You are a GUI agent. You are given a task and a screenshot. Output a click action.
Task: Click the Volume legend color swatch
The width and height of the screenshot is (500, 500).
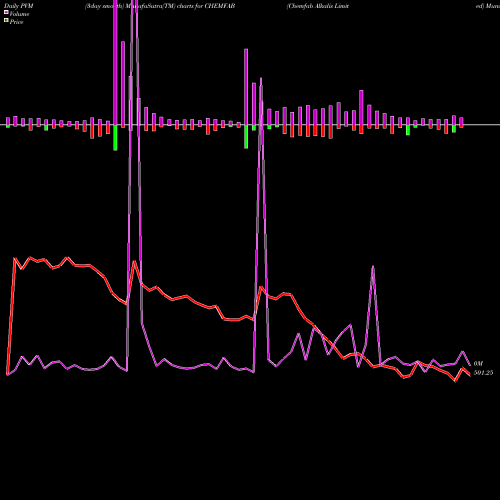click(x=6, y=12)
